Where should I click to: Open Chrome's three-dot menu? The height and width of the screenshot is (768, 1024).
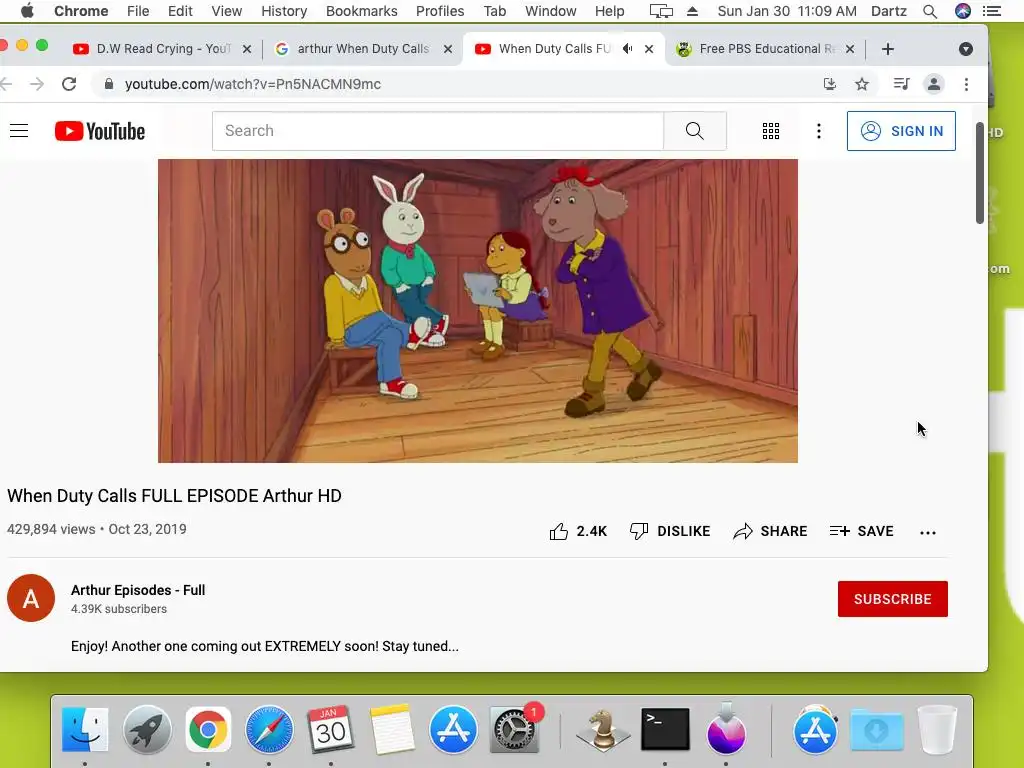point(967,84)
